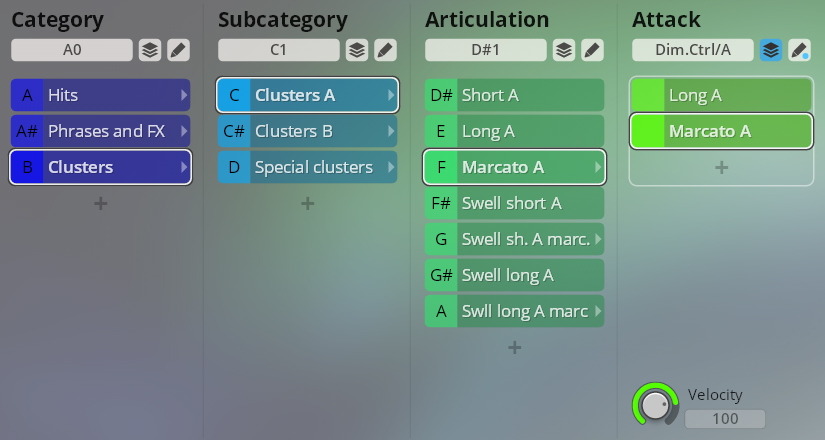Click the Category layers stack icon
Image resolution: width=825 pixels, height=440 pixels.
click(x=149, y=50)
